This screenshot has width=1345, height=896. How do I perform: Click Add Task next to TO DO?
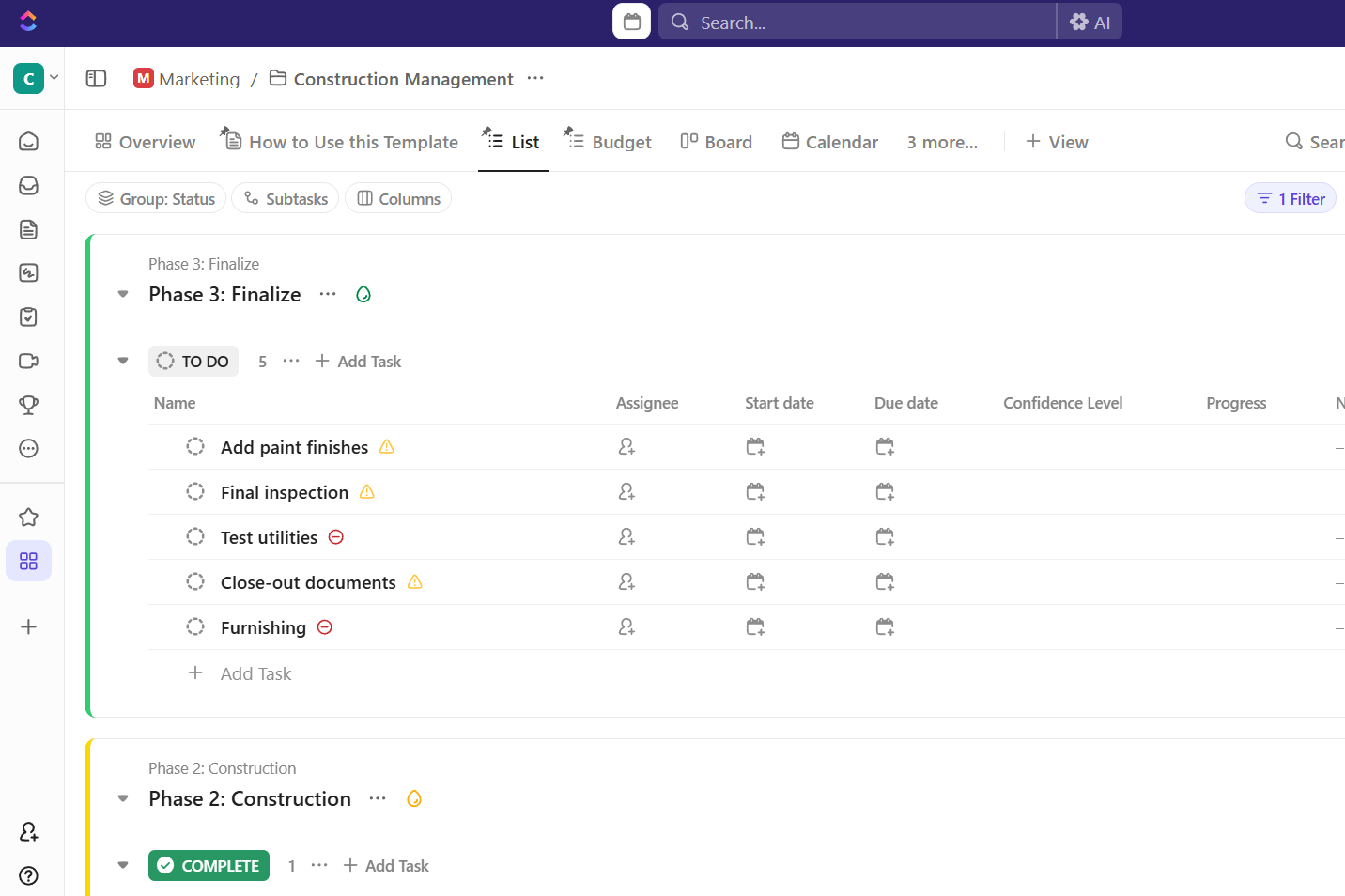pos(358,362)
